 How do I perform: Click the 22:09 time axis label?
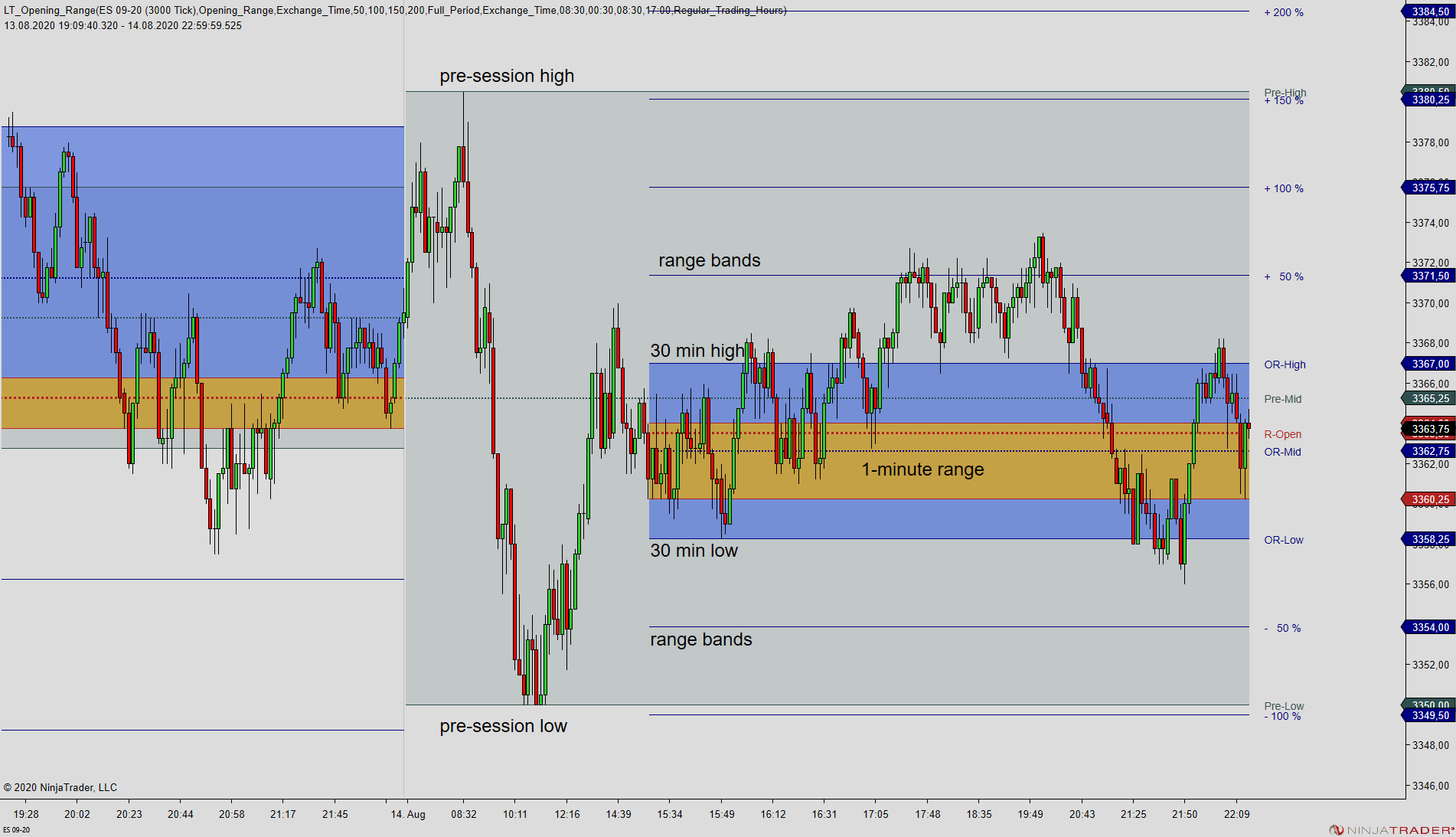[x=1237, y=814]
